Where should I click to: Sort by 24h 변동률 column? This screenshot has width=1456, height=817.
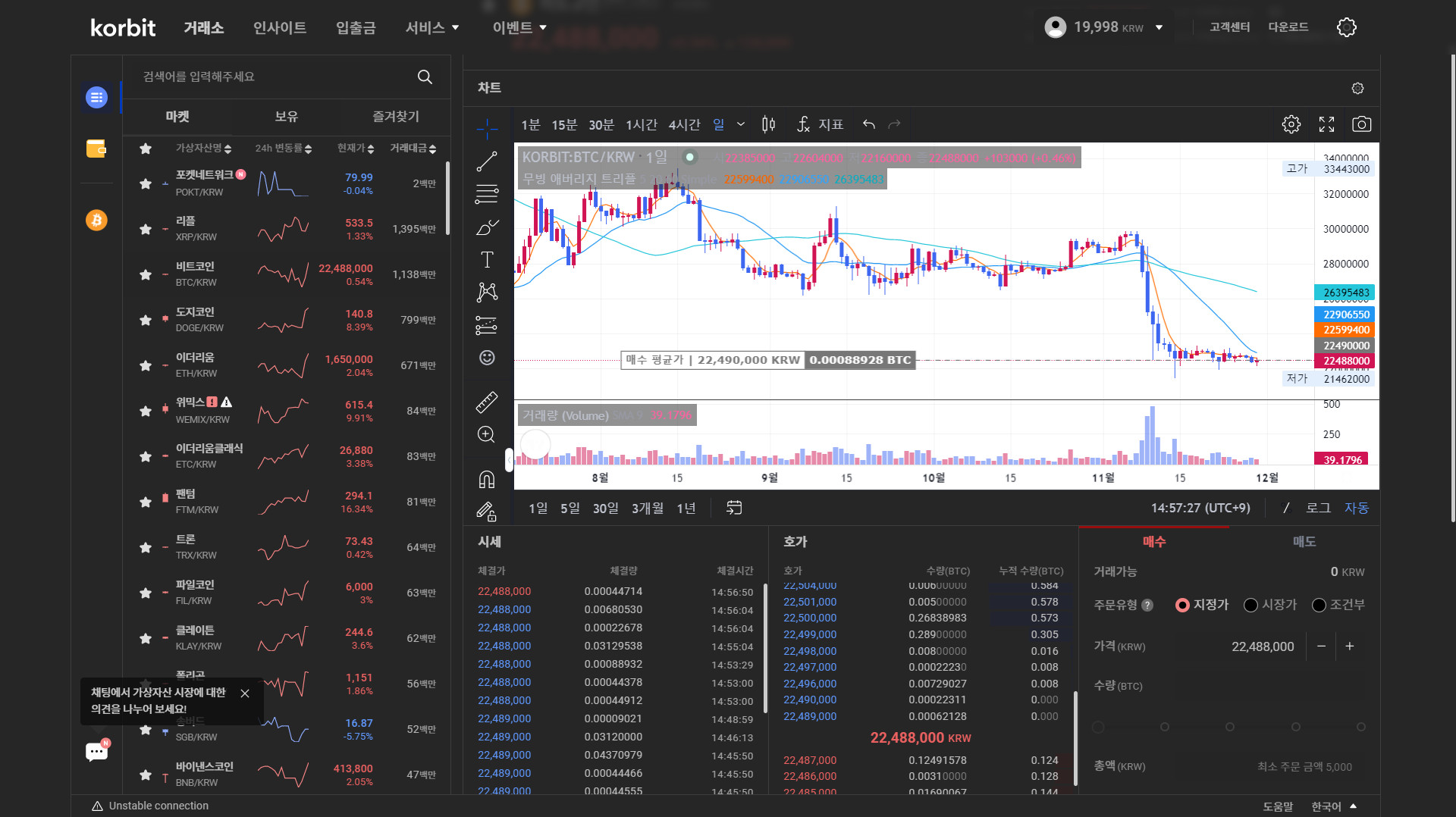coord(284,149)
